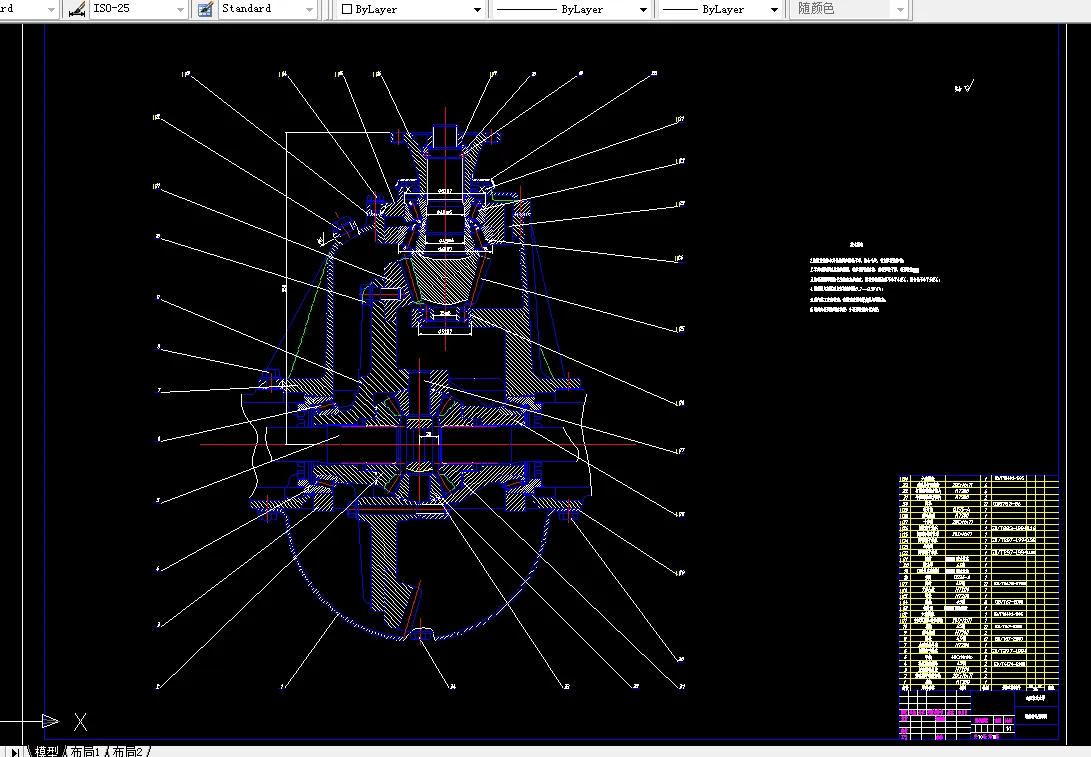Open the Dimension Style manager icon
1091x757 pixels.
point(77,10)
